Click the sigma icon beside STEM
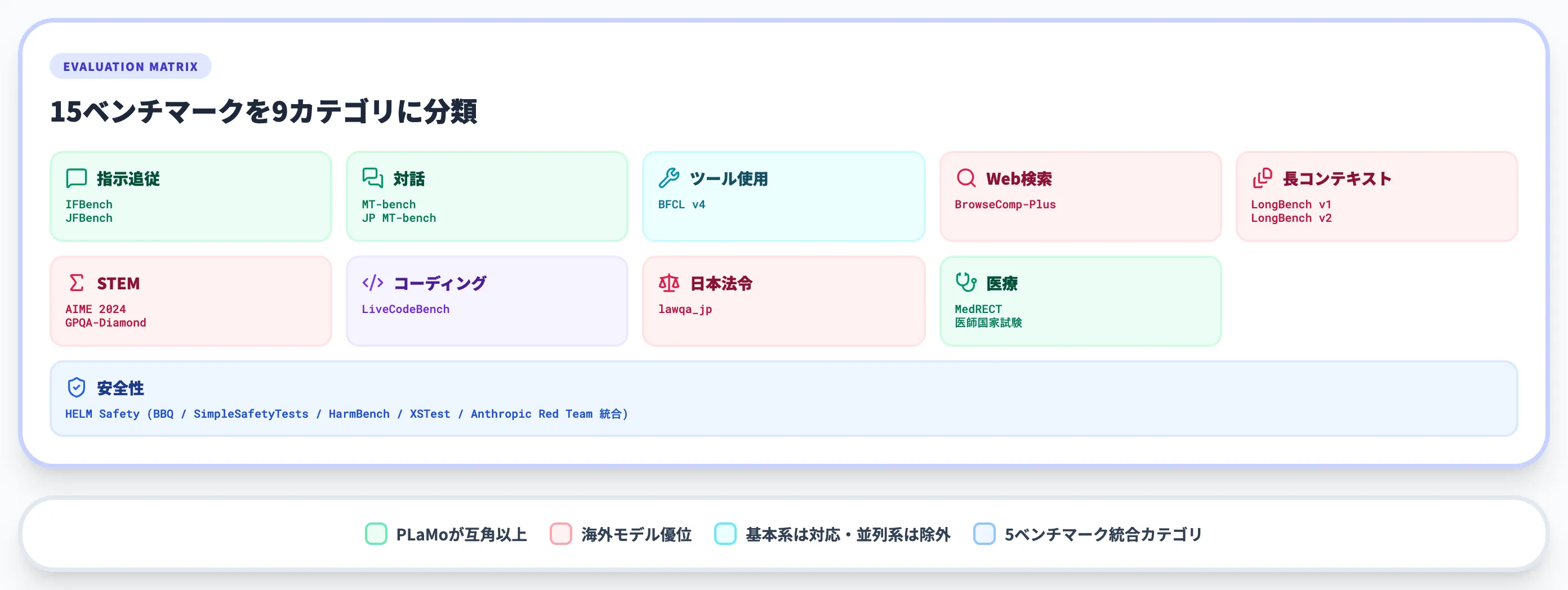This screenshot has height=590, width=1568. click(76, 283)
